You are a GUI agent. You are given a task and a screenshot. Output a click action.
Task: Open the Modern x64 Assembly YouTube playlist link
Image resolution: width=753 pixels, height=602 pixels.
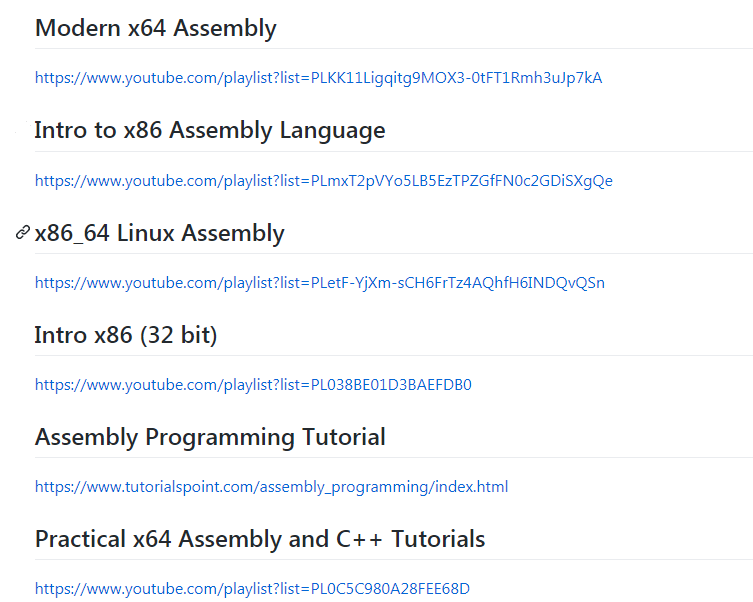point(318,78)
